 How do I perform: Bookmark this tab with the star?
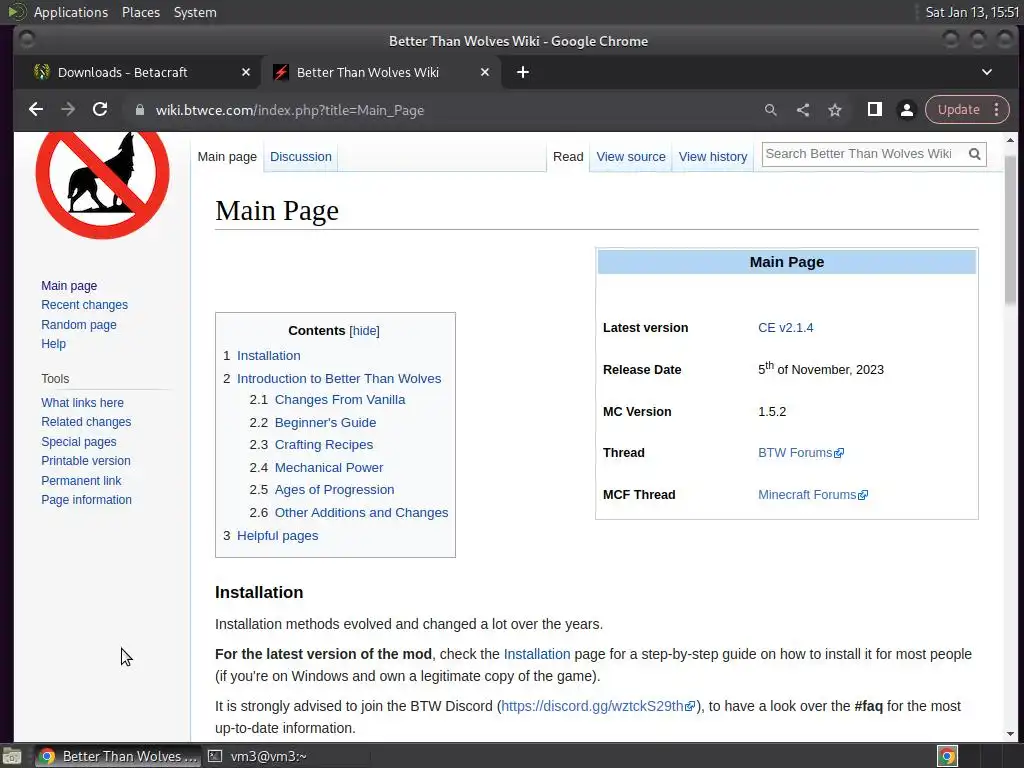coord(835,110)
